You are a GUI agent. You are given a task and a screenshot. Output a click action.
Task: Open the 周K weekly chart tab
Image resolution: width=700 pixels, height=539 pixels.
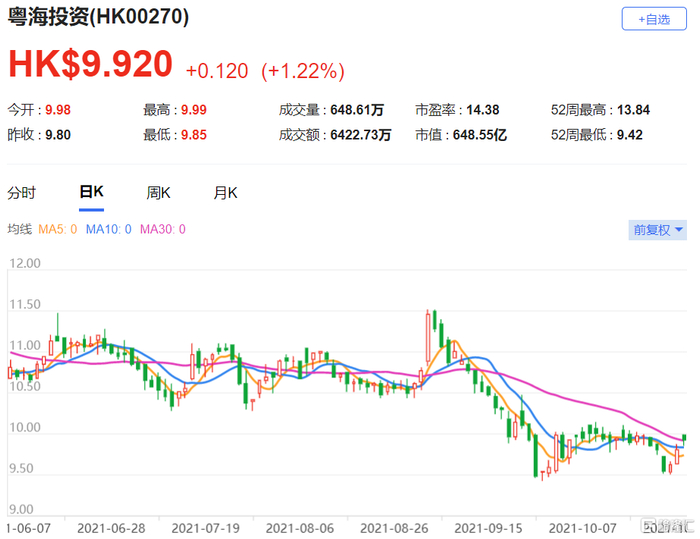click(x=158, y=193)
